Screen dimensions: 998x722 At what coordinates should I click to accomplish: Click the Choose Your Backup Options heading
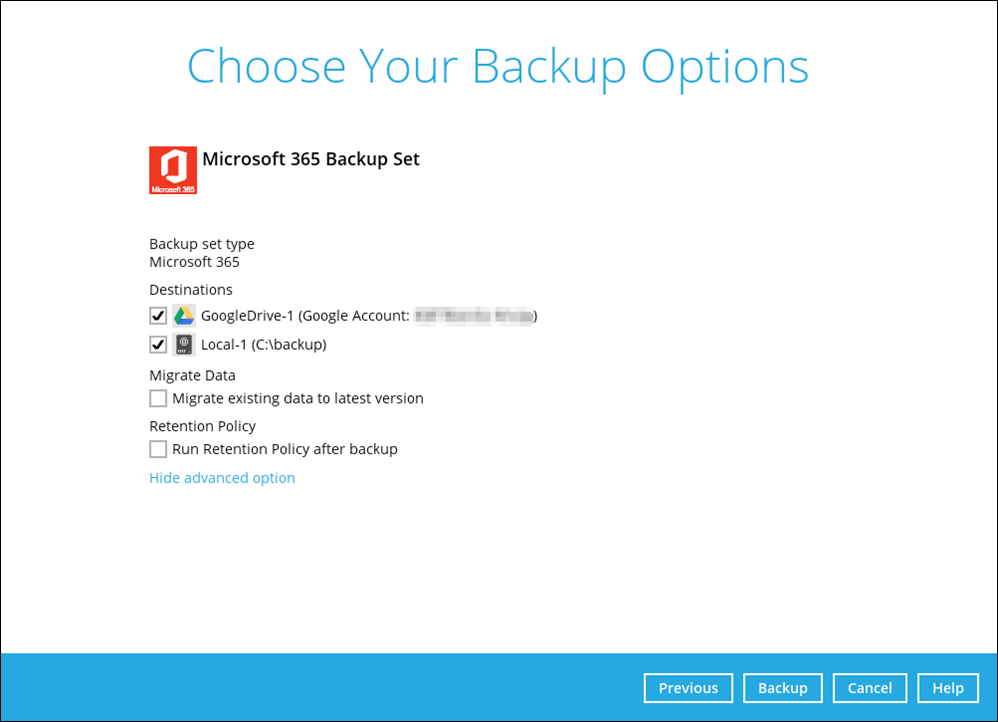498,66
